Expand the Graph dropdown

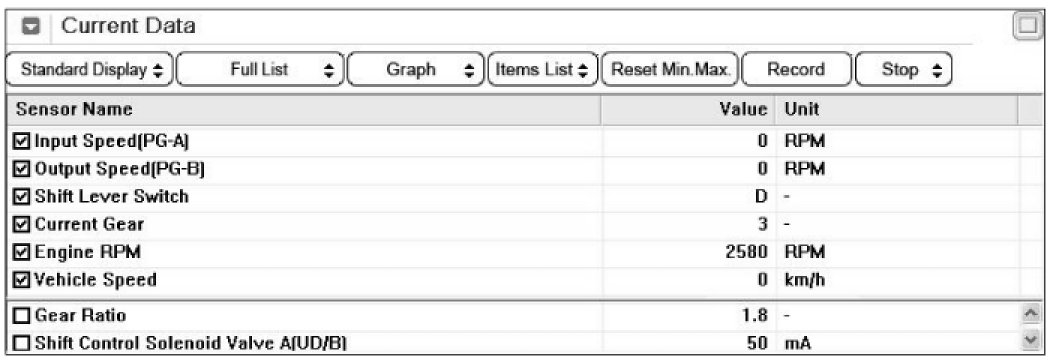416,70
